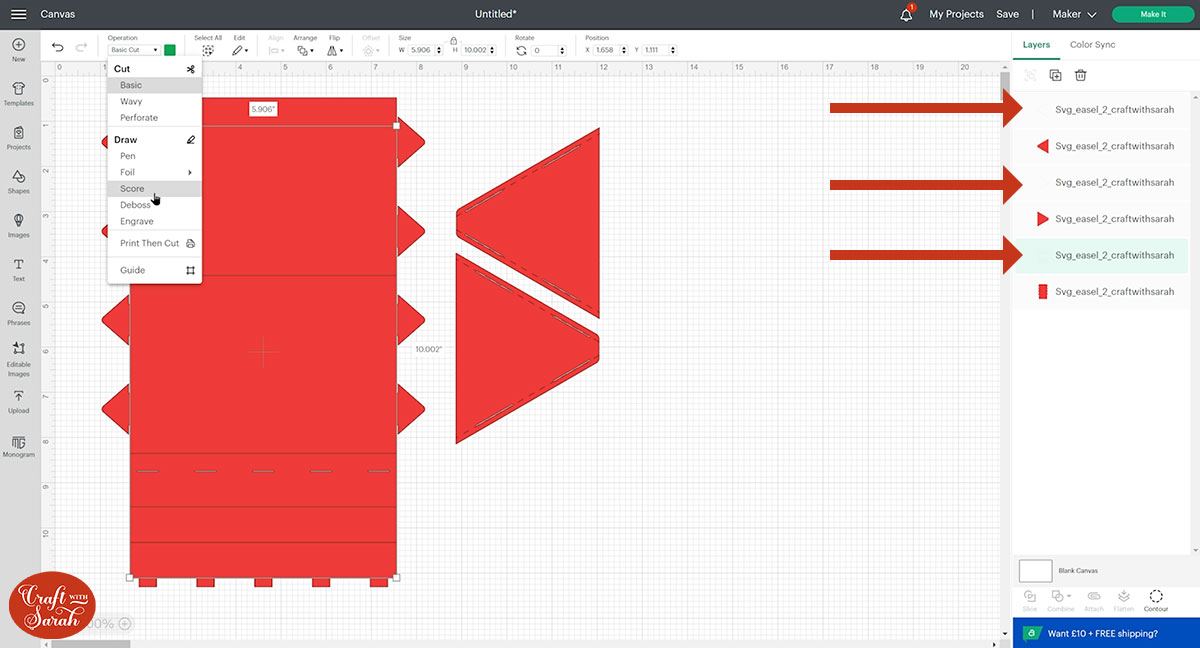Open the green color swatch next to Operation
This screenshot has height=648, width=1200.
(x=170, y=50)
